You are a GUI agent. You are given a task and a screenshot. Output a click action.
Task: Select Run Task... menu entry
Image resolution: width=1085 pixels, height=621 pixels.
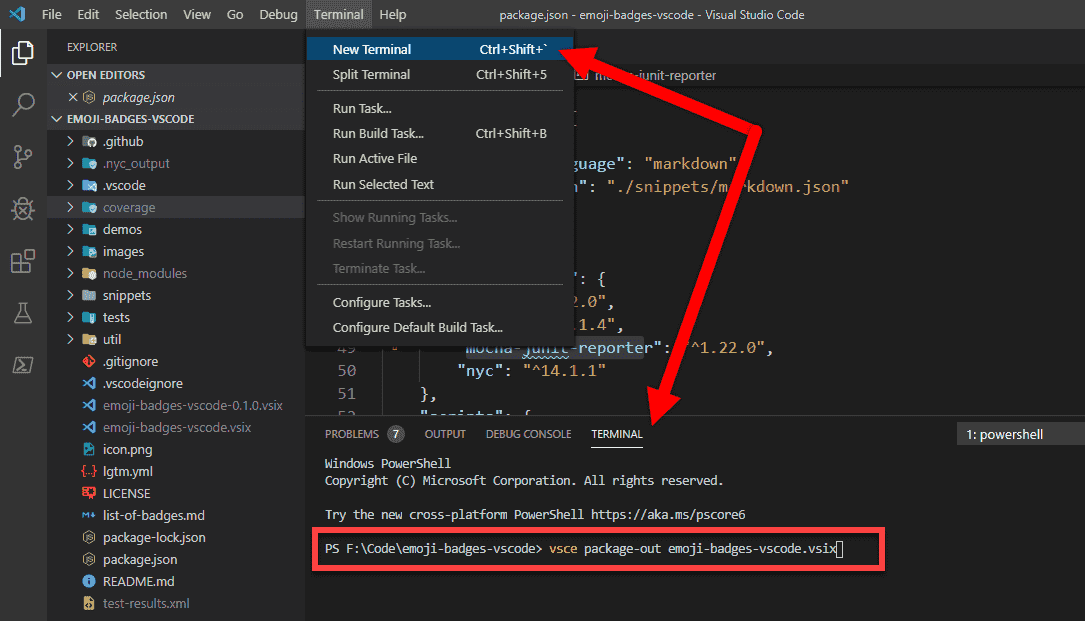pos(440,109)
